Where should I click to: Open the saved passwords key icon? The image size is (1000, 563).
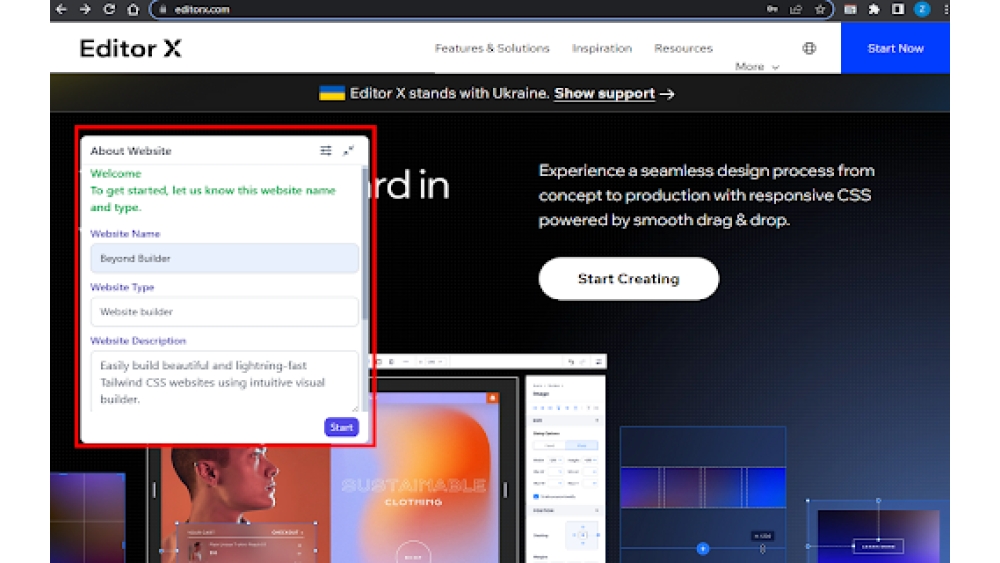(772, 10)
